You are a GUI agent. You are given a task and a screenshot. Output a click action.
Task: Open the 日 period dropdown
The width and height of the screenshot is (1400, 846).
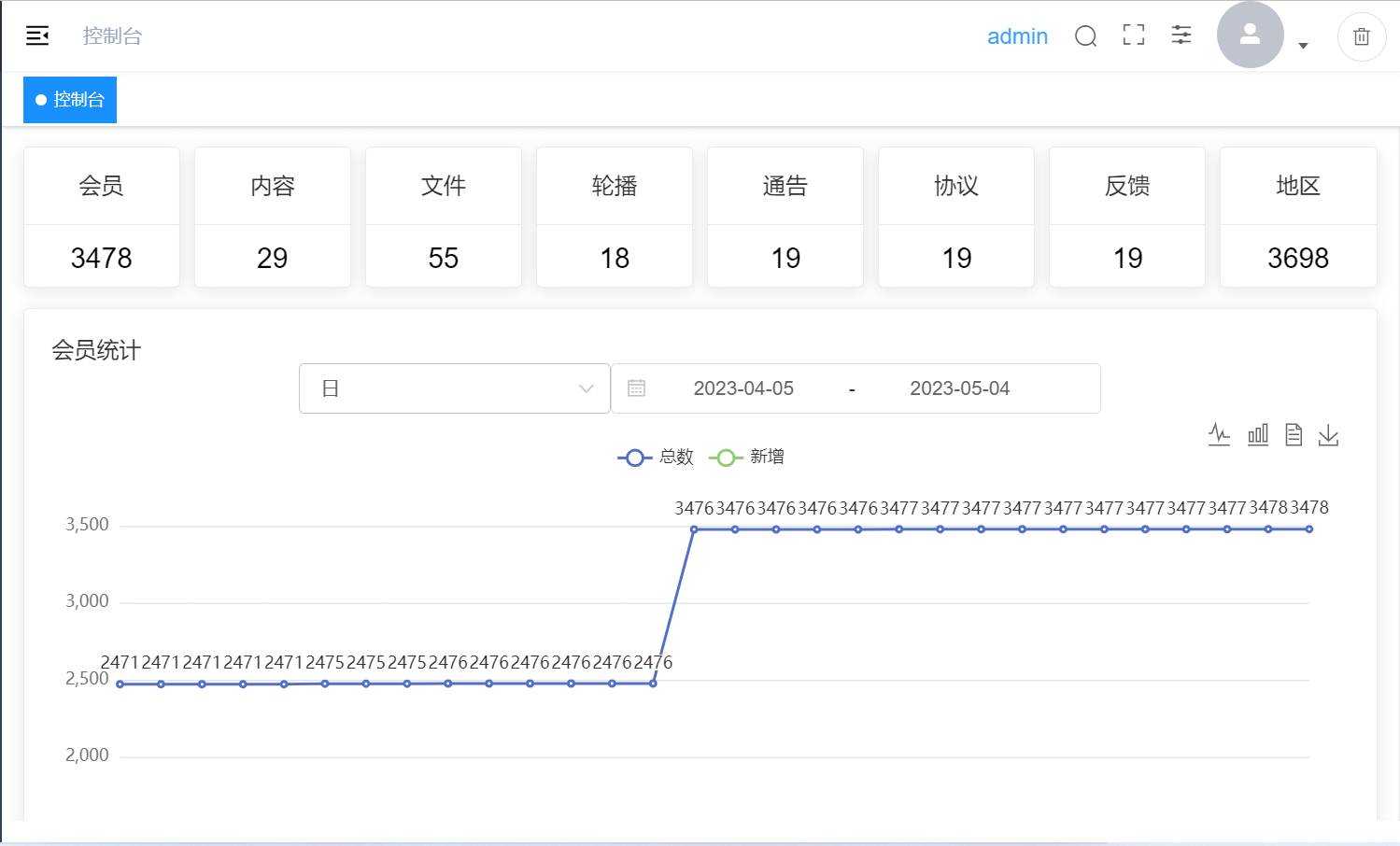(455, 388)
